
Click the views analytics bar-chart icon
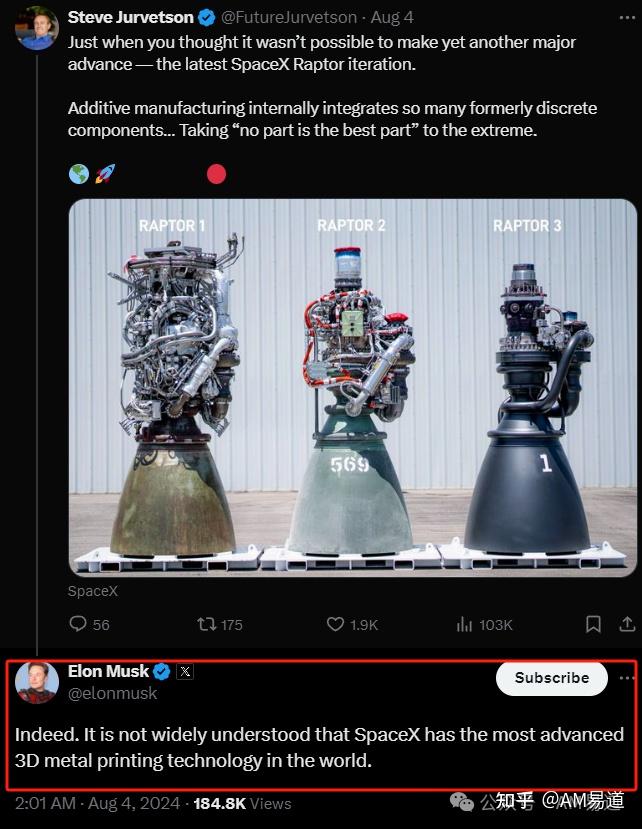coord(463,624)
